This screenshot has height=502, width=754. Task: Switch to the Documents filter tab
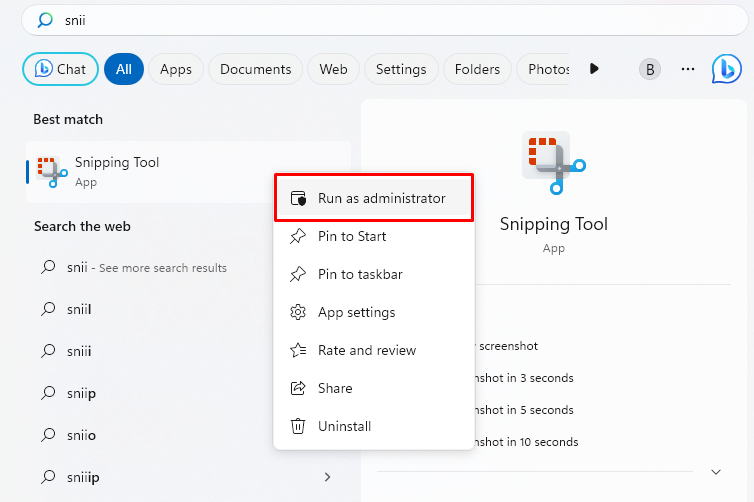[x=255, y=69]
